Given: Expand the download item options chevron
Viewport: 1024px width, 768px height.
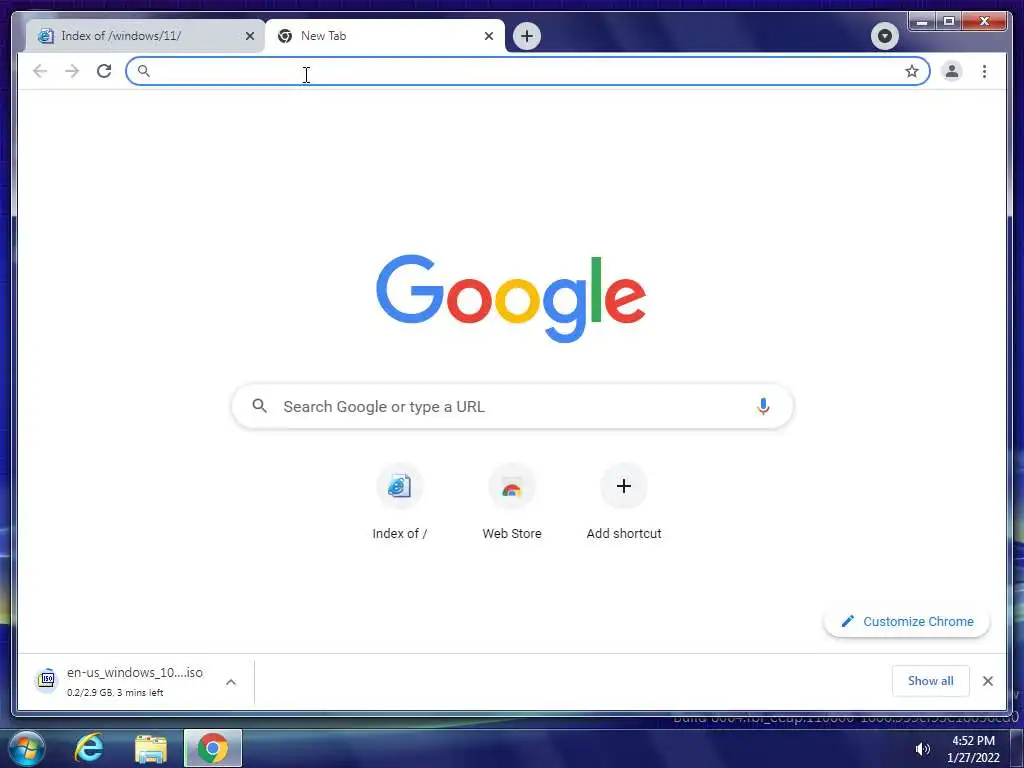Looking at the screenshot, I should (231, 682).
